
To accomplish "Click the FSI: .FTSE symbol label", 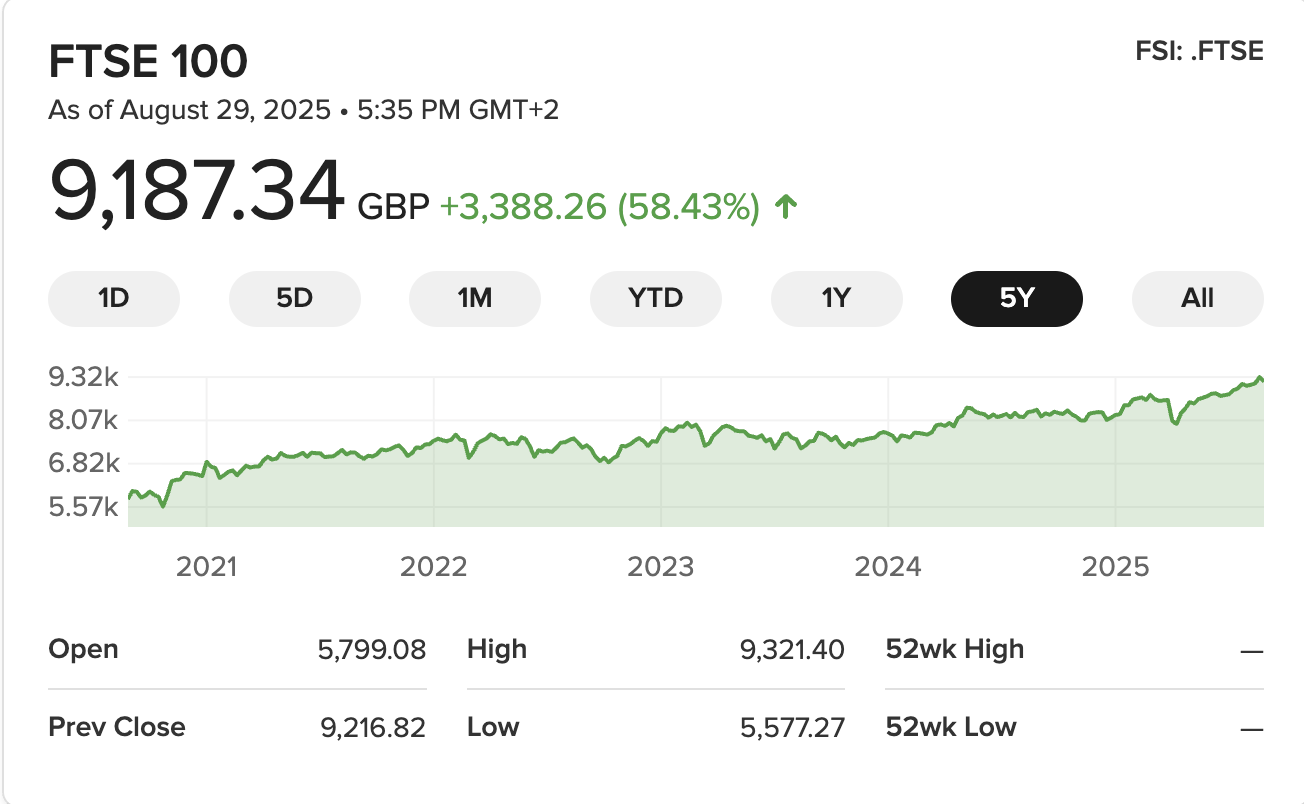I will click(1199, 51).
